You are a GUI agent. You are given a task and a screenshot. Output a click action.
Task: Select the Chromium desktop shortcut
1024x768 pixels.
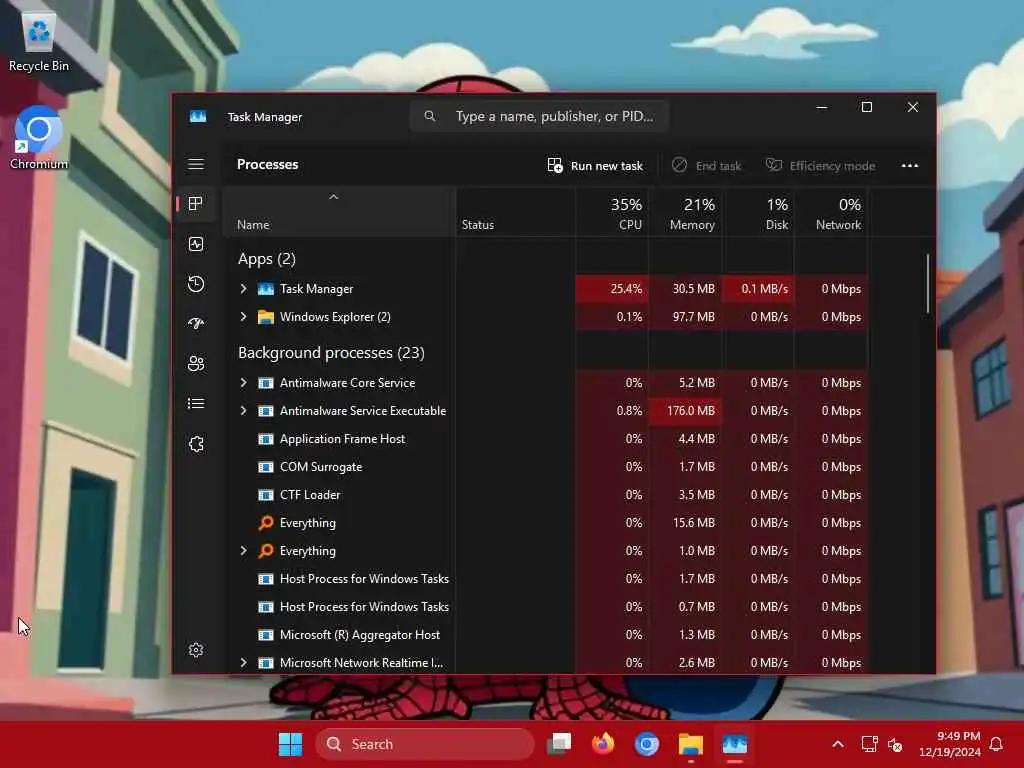point(39,138)
